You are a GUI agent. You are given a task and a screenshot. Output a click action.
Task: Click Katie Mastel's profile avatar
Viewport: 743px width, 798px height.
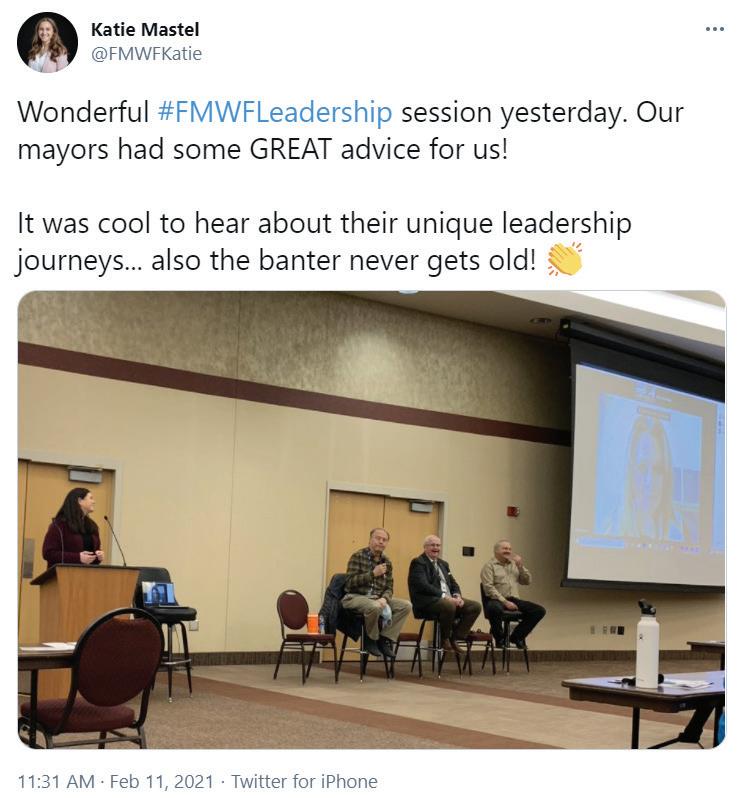pyautogui.click(x=47, y=42)
